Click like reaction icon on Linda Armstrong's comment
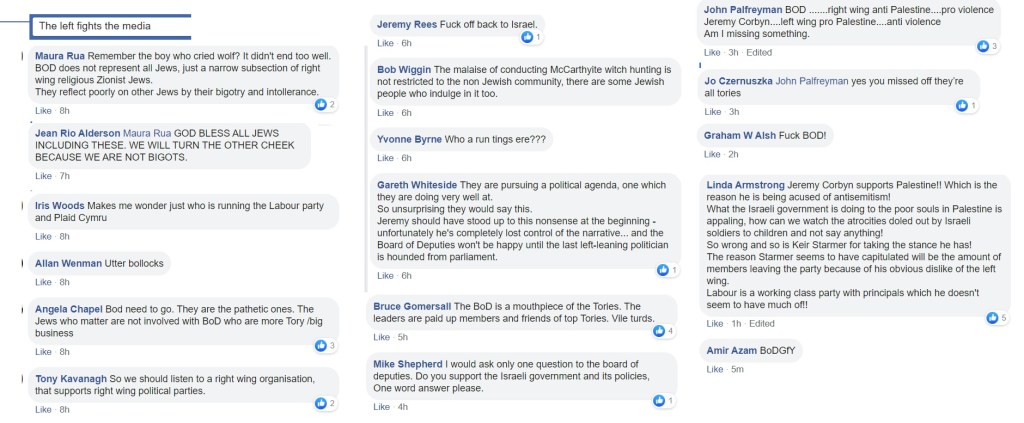 992,318
